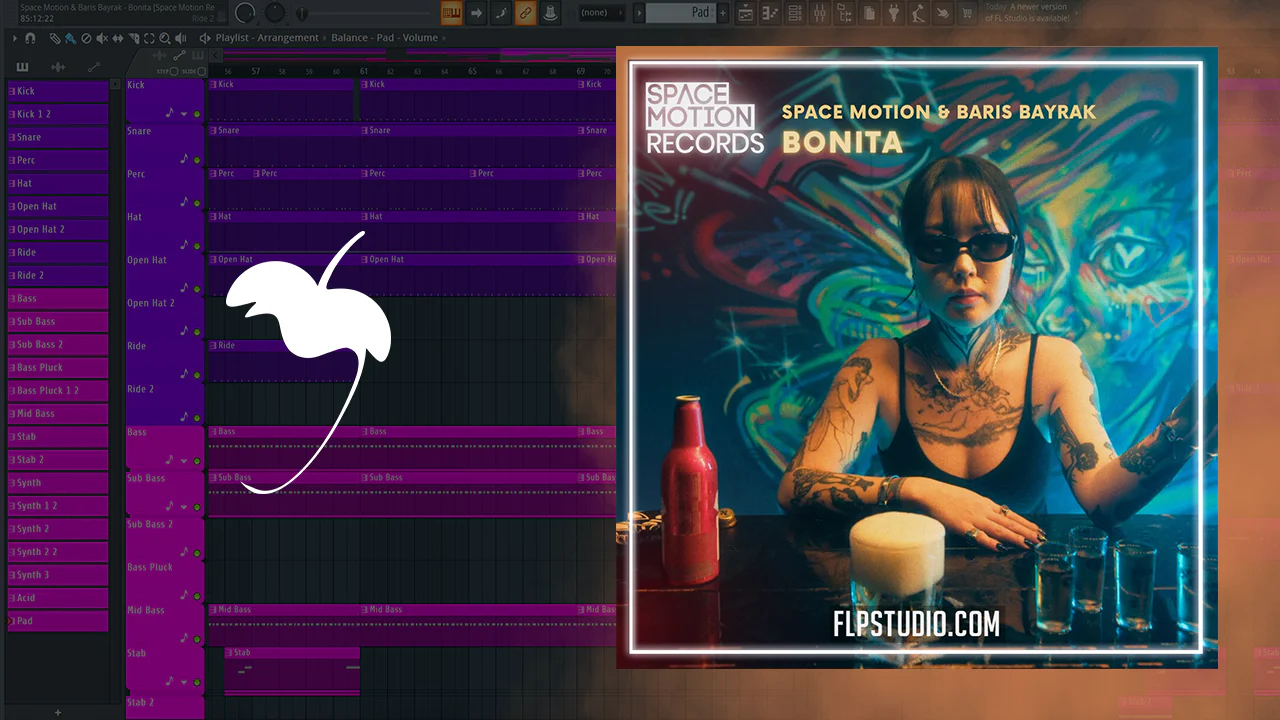The width and height of the screenshot is (1280, 720).
Task: Click the touch controllers hand icon
Action: [943, 13]
